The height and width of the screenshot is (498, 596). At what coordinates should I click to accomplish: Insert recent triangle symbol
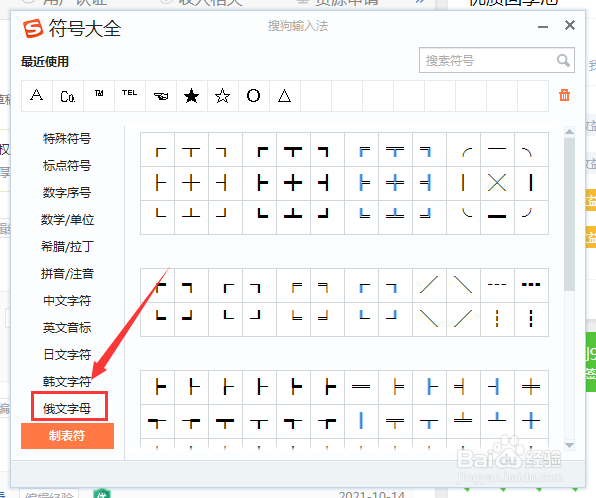(x=285, y=96)
